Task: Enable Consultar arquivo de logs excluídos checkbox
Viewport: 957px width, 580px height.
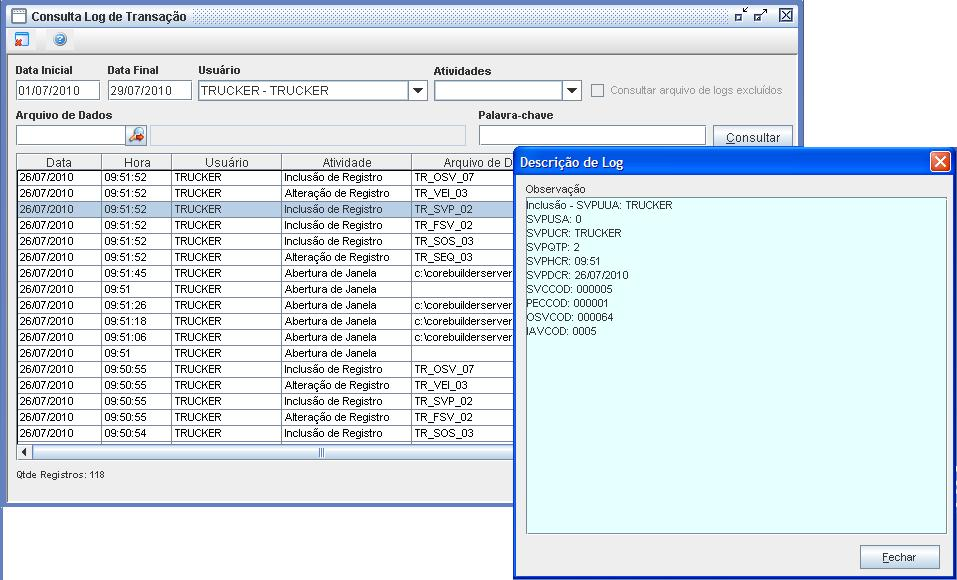Action: (597, 90)
